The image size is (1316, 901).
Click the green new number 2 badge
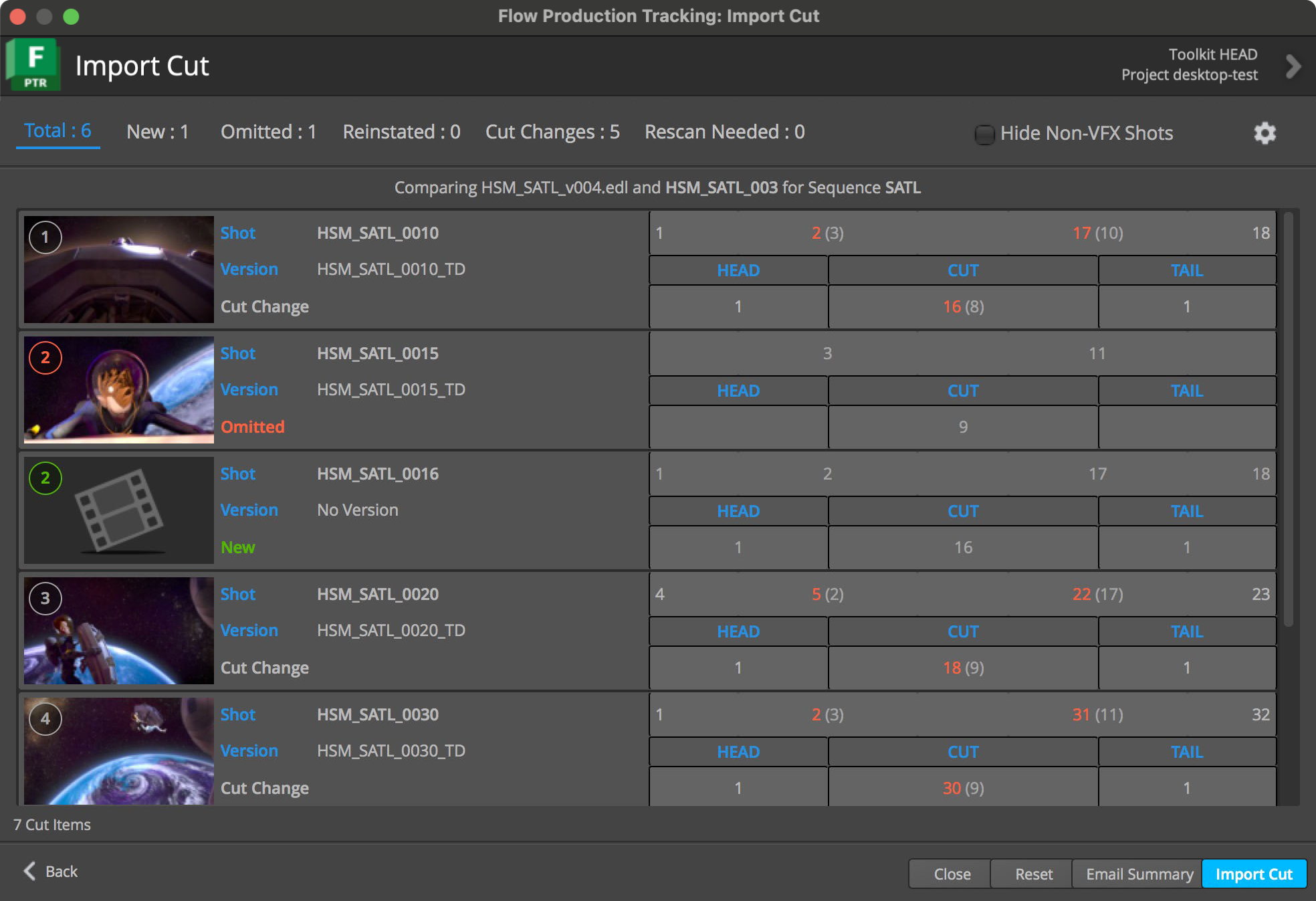[45, 478]
